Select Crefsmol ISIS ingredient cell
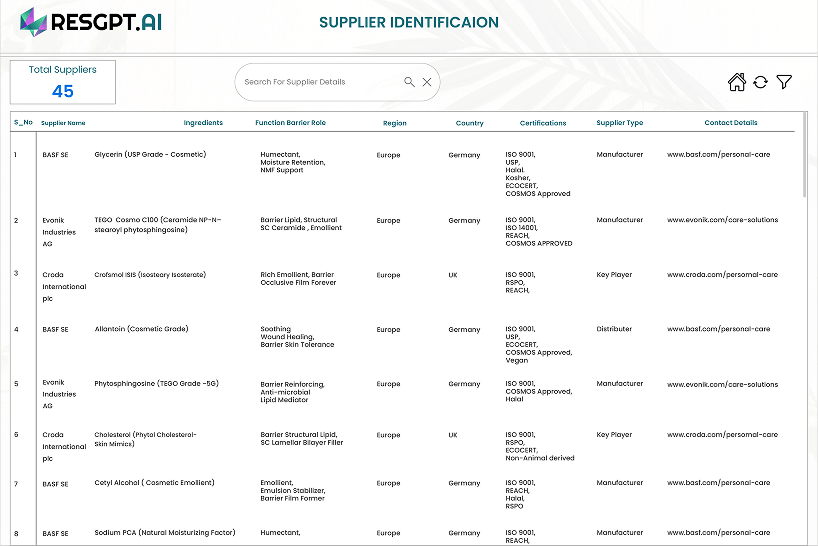 tap(150, 274)
